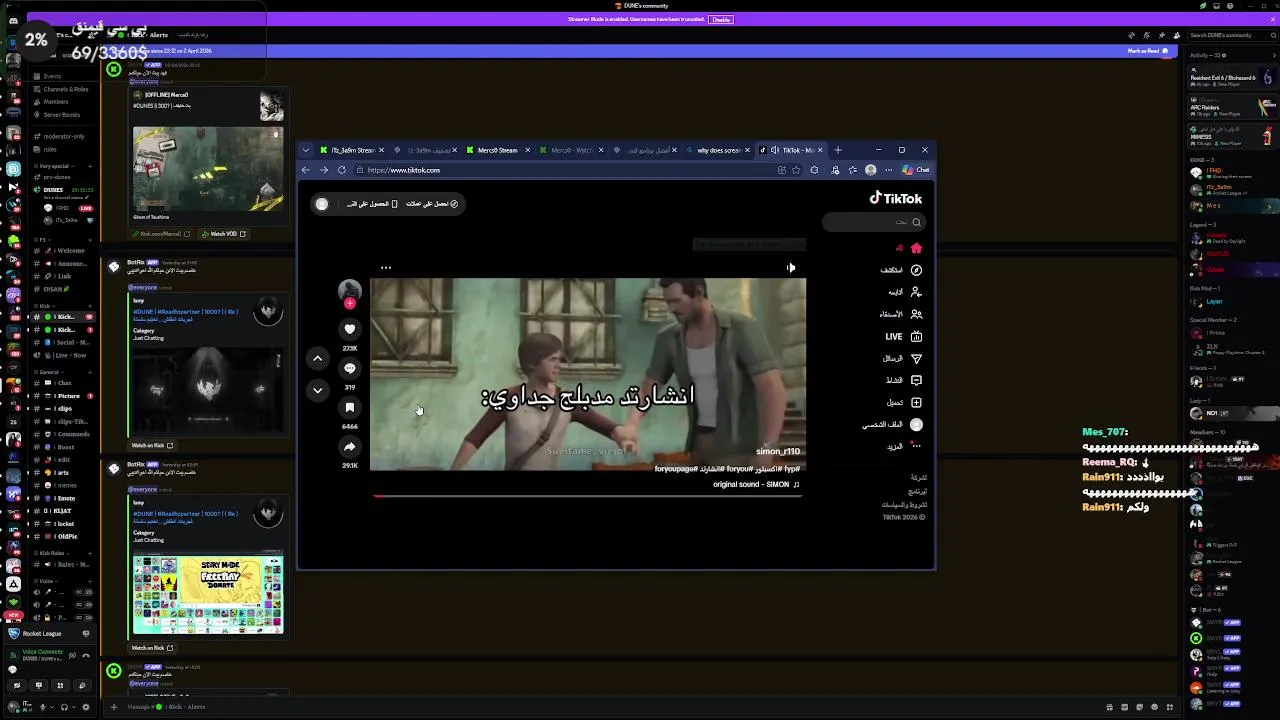Add the page to favorites with the star icon
The height and width of the screenshot is (720, 1280).
[x=796, y=170]
